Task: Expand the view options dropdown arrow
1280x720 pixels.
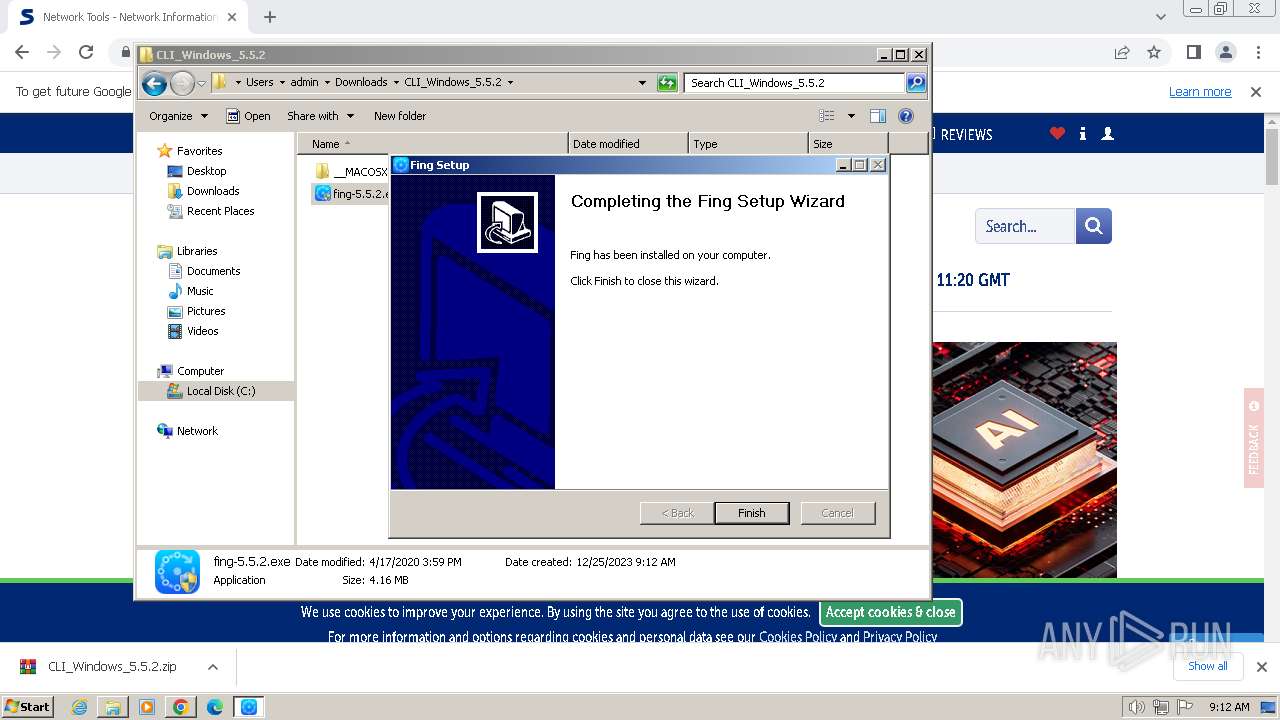Action: (x=851, y=116)
